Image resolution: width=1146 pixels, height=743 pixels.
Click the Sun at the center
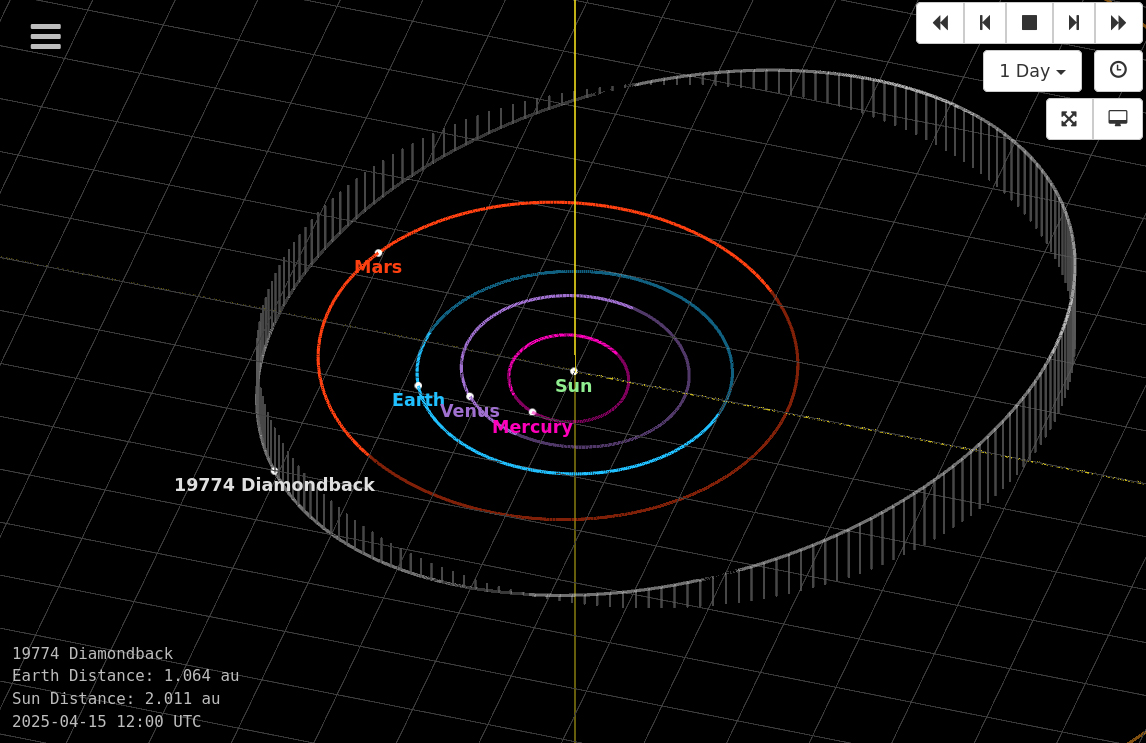(x=573, y=371)
